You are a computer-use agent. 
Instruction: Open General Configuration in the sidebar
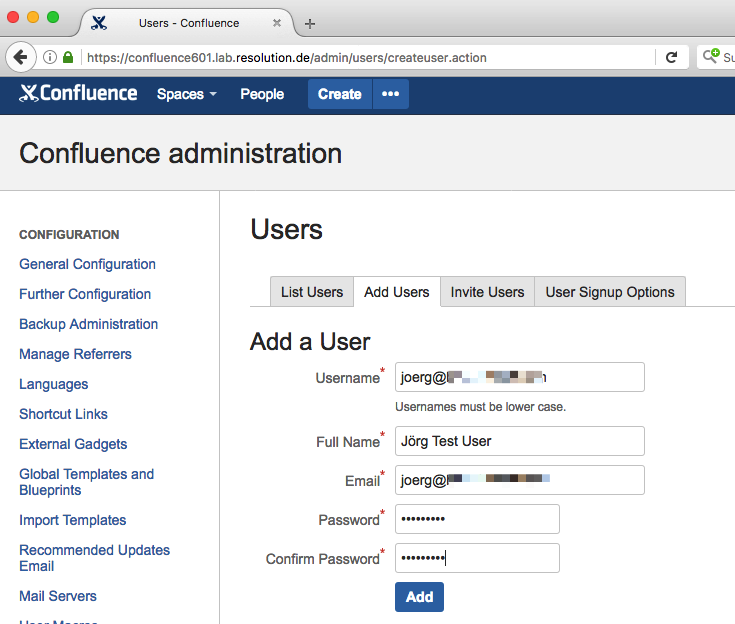click(87, 264)
